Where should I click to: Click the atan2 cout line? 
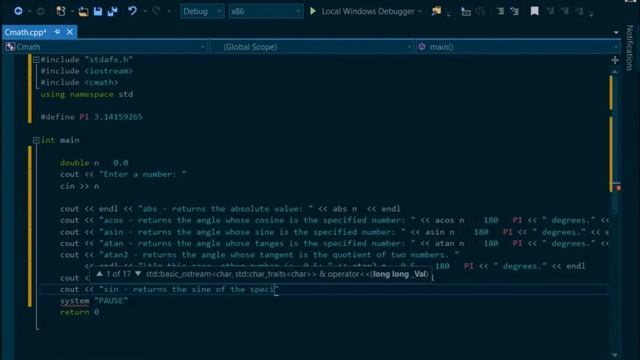(x=260, y=255)
